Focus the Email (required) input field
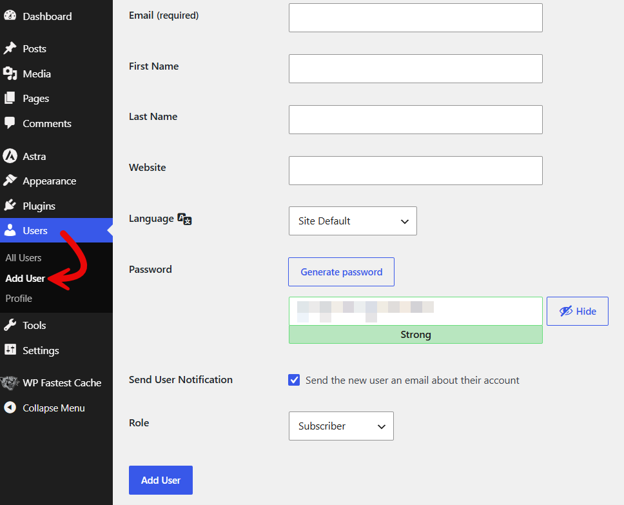 point(415,18)
